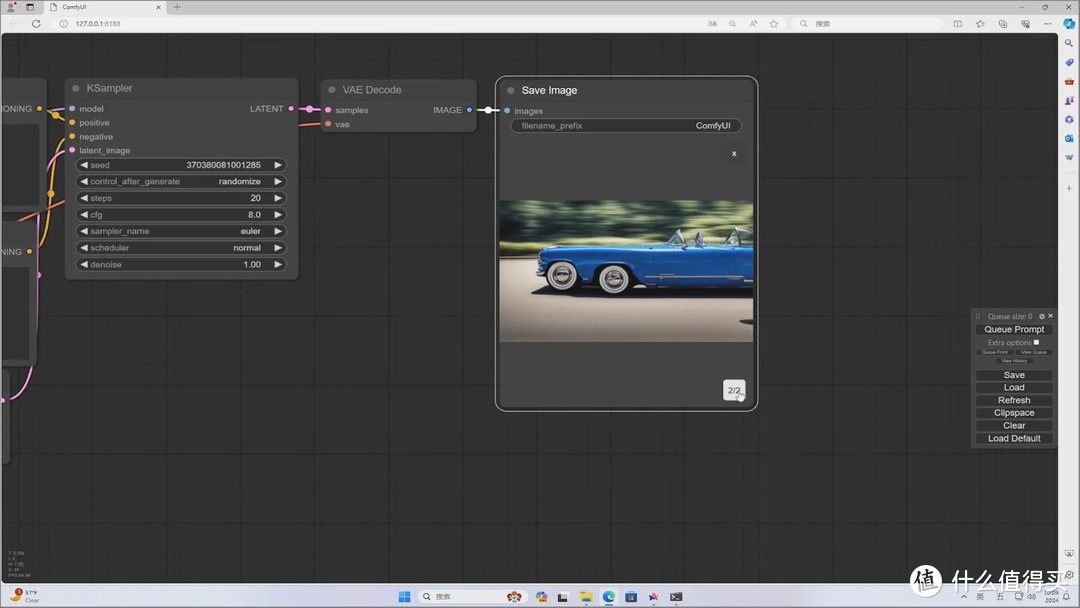Open the sampler_name euler dropdown
Screen dimensions: 1080x608
(x=181, y=231)
